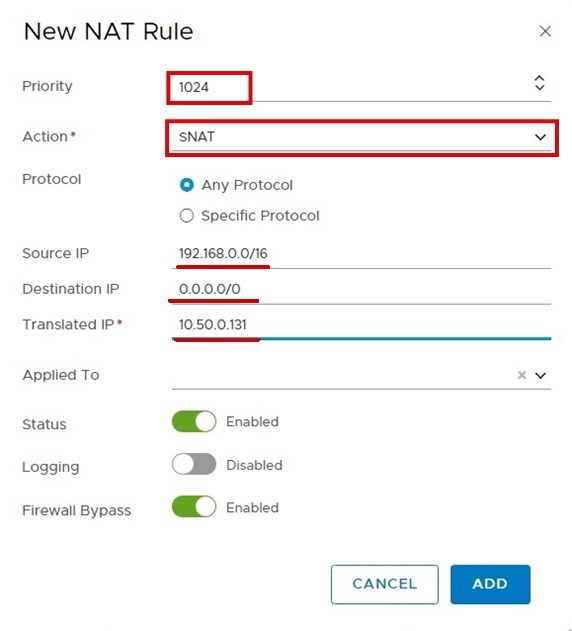Select the Any Protocol radio button
The width and height of the screenshot is (572, 631).
pyautogui.click(x=186, y=185)
